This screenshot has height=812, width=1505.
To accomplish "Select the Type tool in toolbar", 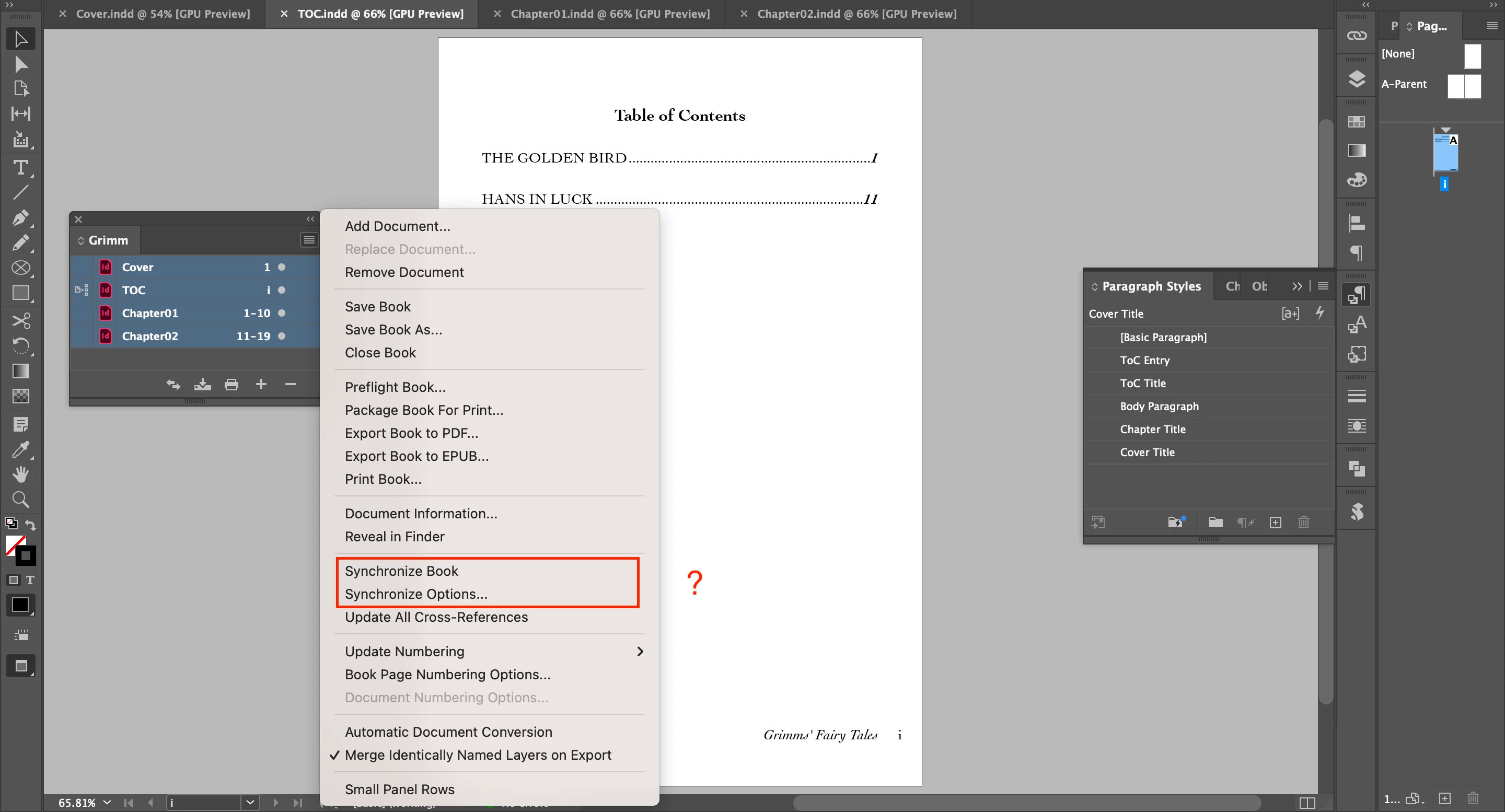I will pyautogui.click(x=20, y=168).
